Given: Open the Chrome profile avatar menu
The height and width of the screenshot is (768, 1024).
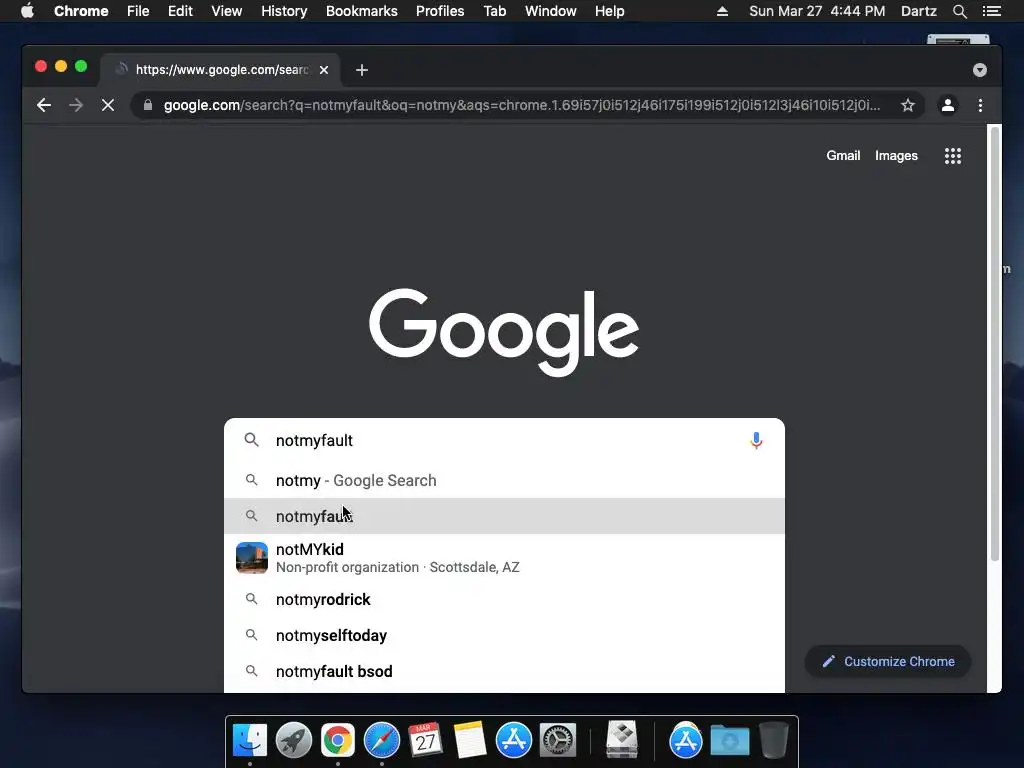Looking at the screenshot, I should point(948,105).
